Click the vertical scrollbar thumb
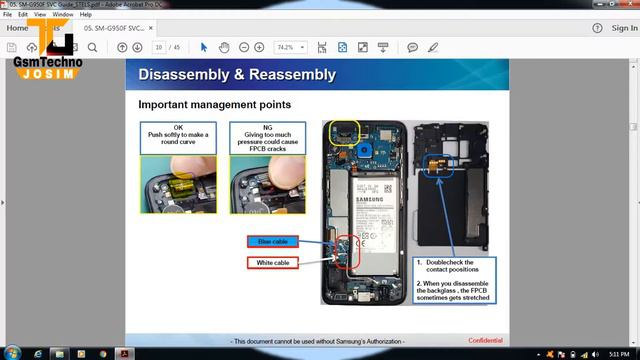The image size is (640, 360). [633, 127]
